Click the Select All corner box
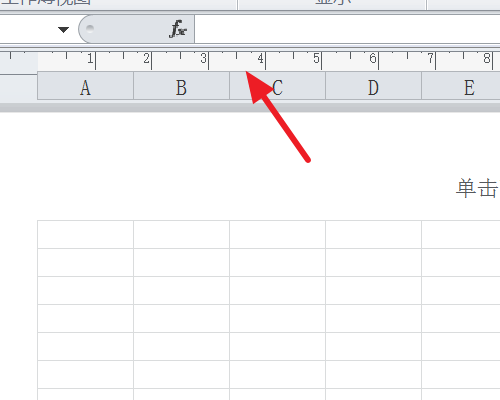500x400 pixels. click(x=19, y=88)
